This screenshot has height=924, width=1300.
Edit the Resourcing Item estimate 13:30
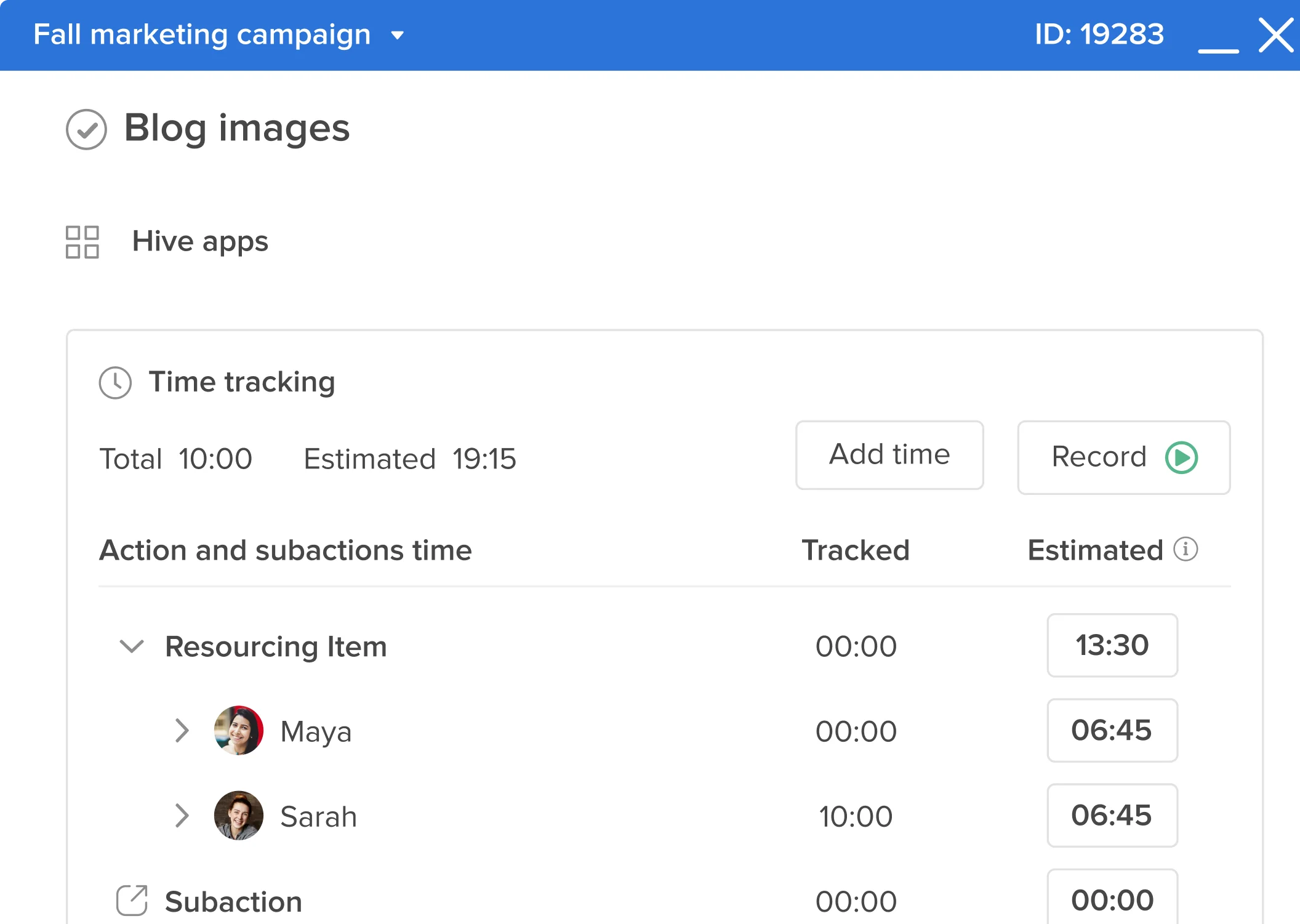click(x=1112, y=645)
